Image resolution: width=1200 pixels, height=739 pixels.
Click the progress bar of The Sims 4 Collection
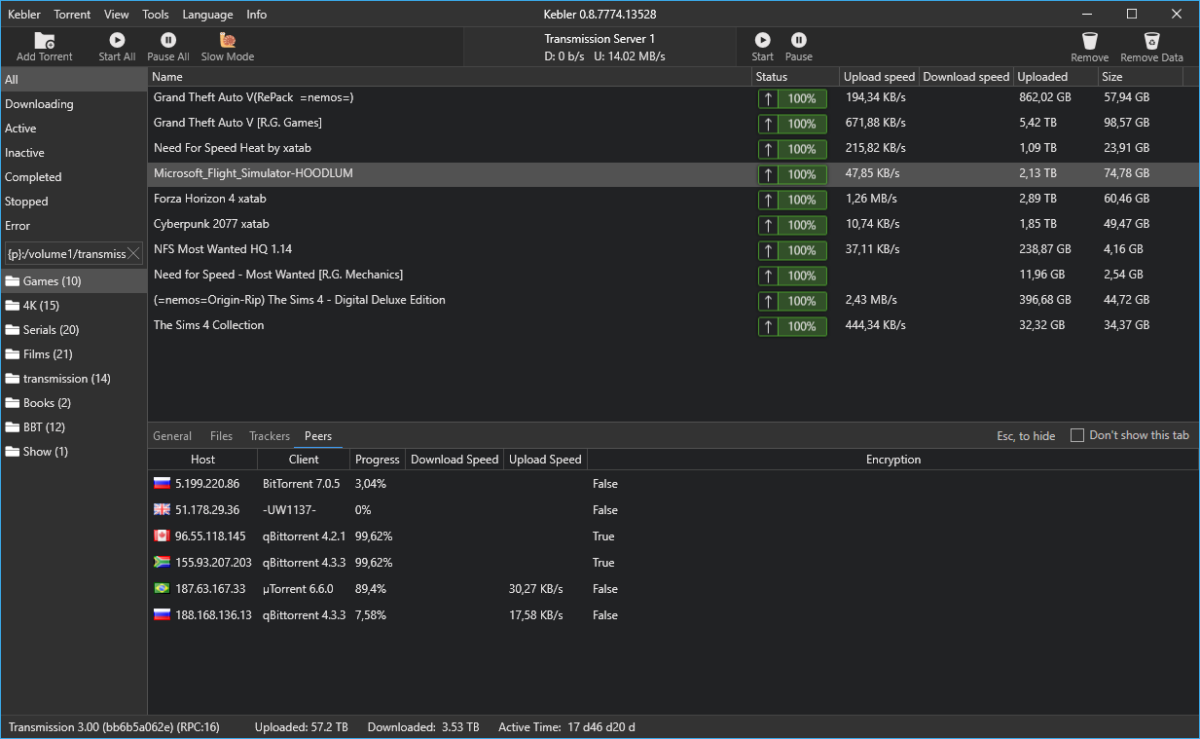click(792, 326)
